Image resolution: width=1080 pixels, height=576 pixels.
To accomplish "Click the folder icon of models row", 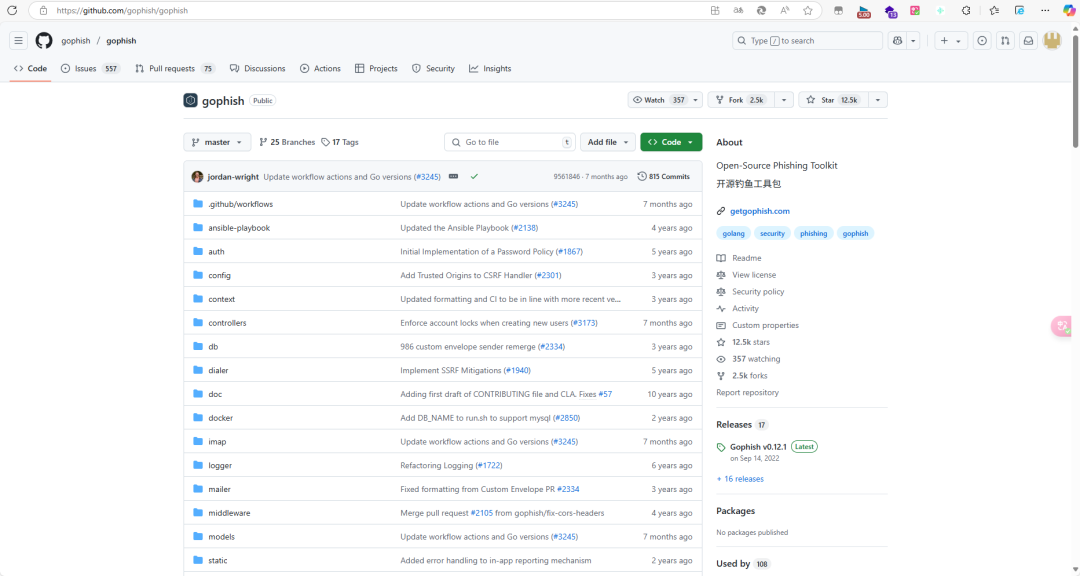I will click(x=198, y=536).
